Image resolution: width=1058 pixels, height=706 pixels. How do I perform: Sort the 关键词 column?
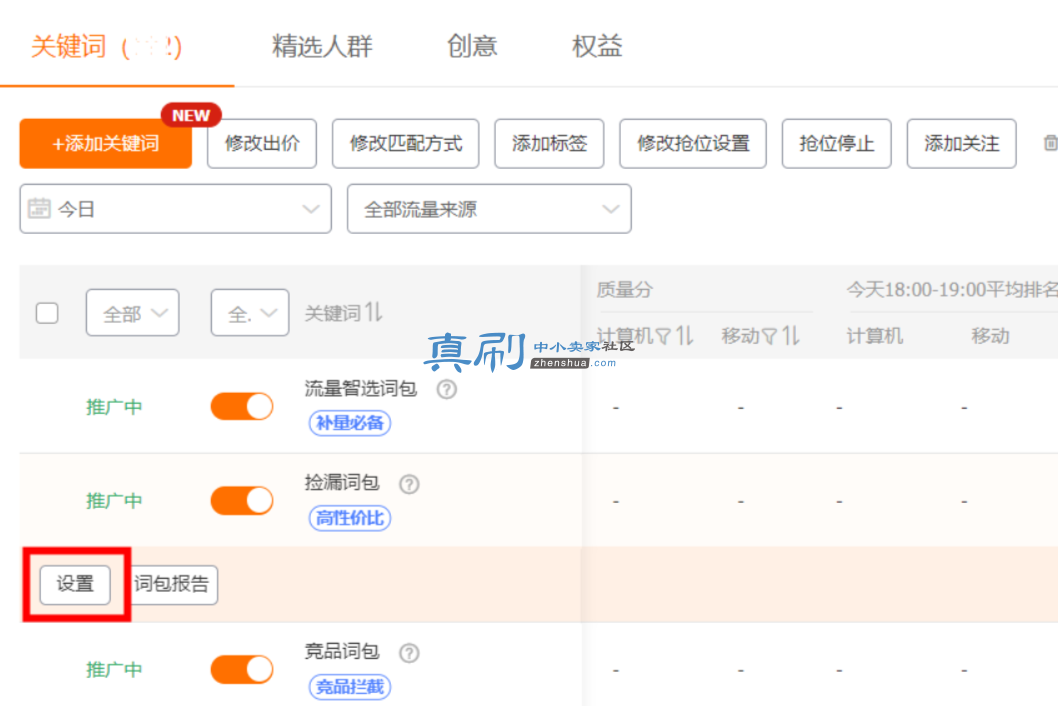click(x=374, y=313)
